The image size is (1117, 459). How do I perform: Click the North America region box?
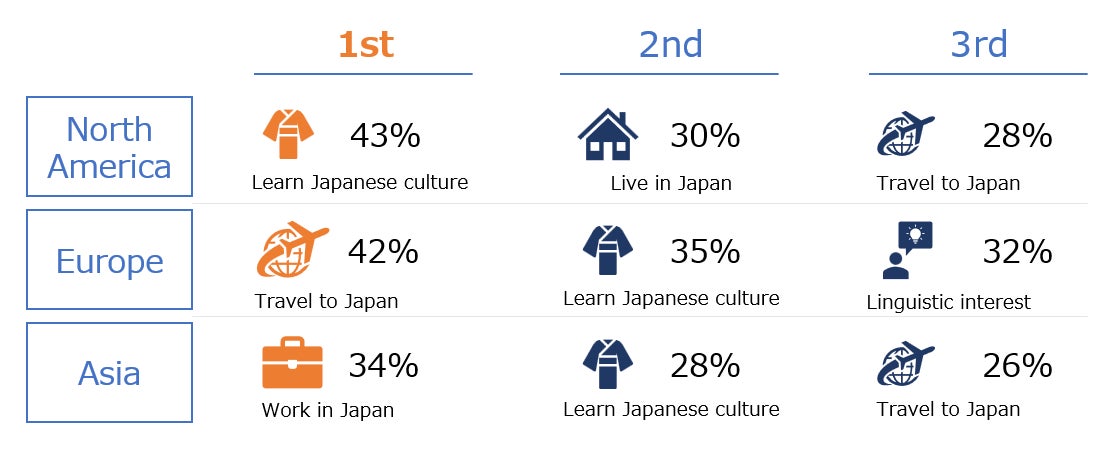tap(109, 147)
